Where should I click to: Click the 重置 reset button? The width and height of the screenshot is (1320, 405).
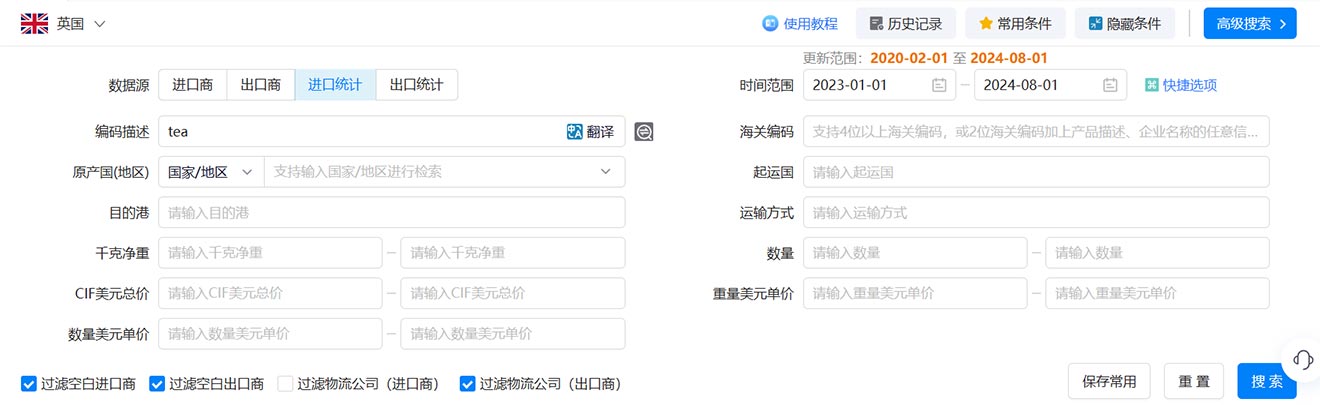[x=1193, y=381]
